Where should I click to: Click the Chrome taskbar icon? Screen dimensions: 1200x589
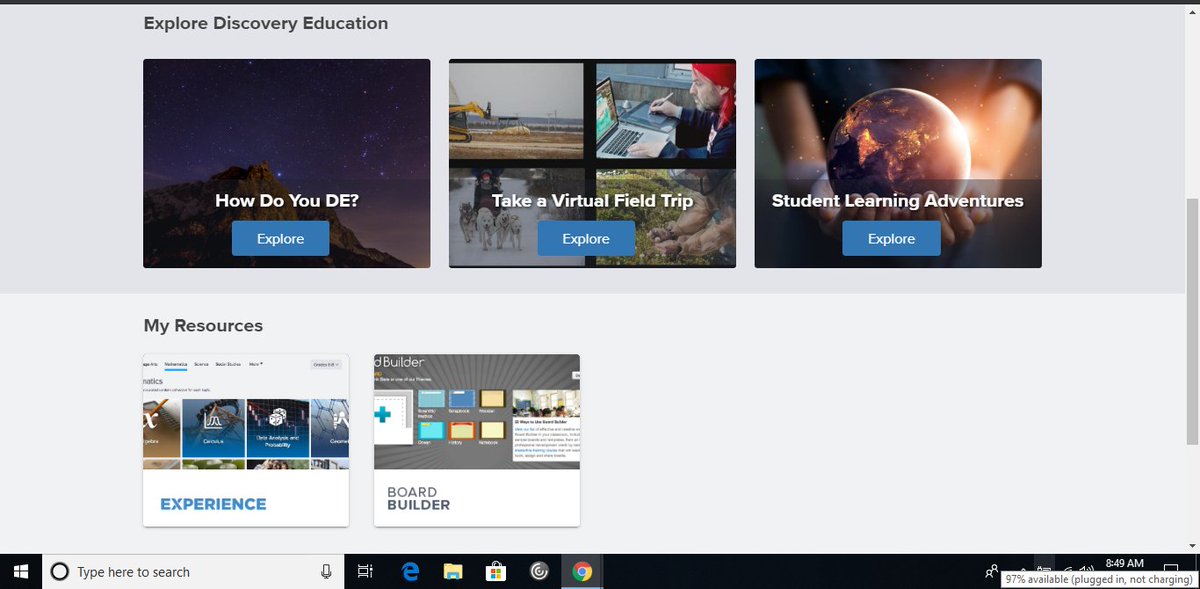point(582,572)
